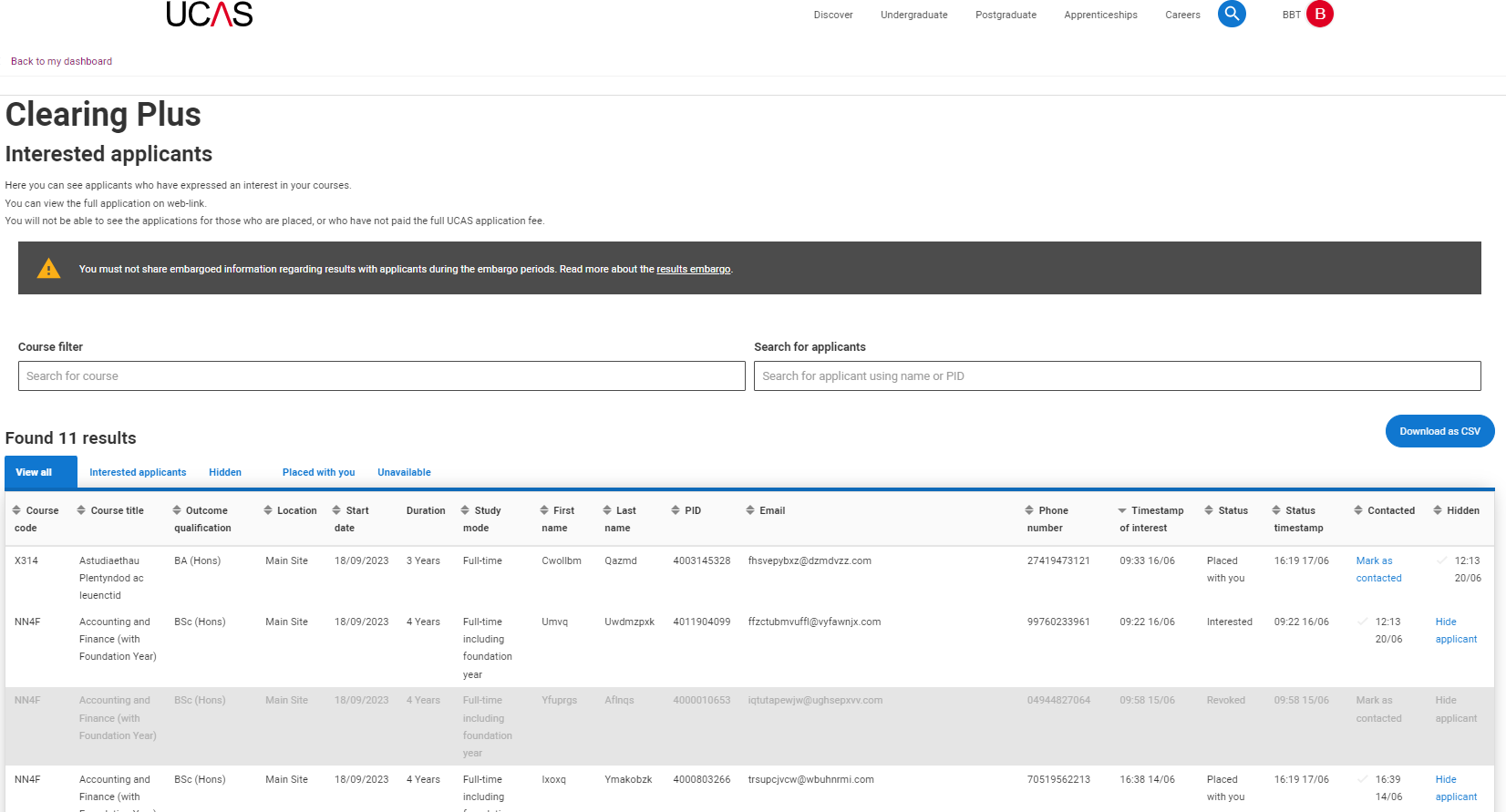Toggle the Contacted column sort
Image resolution: width=1506 pixels, height=812 pixels.
click(x=1358, y=510)
